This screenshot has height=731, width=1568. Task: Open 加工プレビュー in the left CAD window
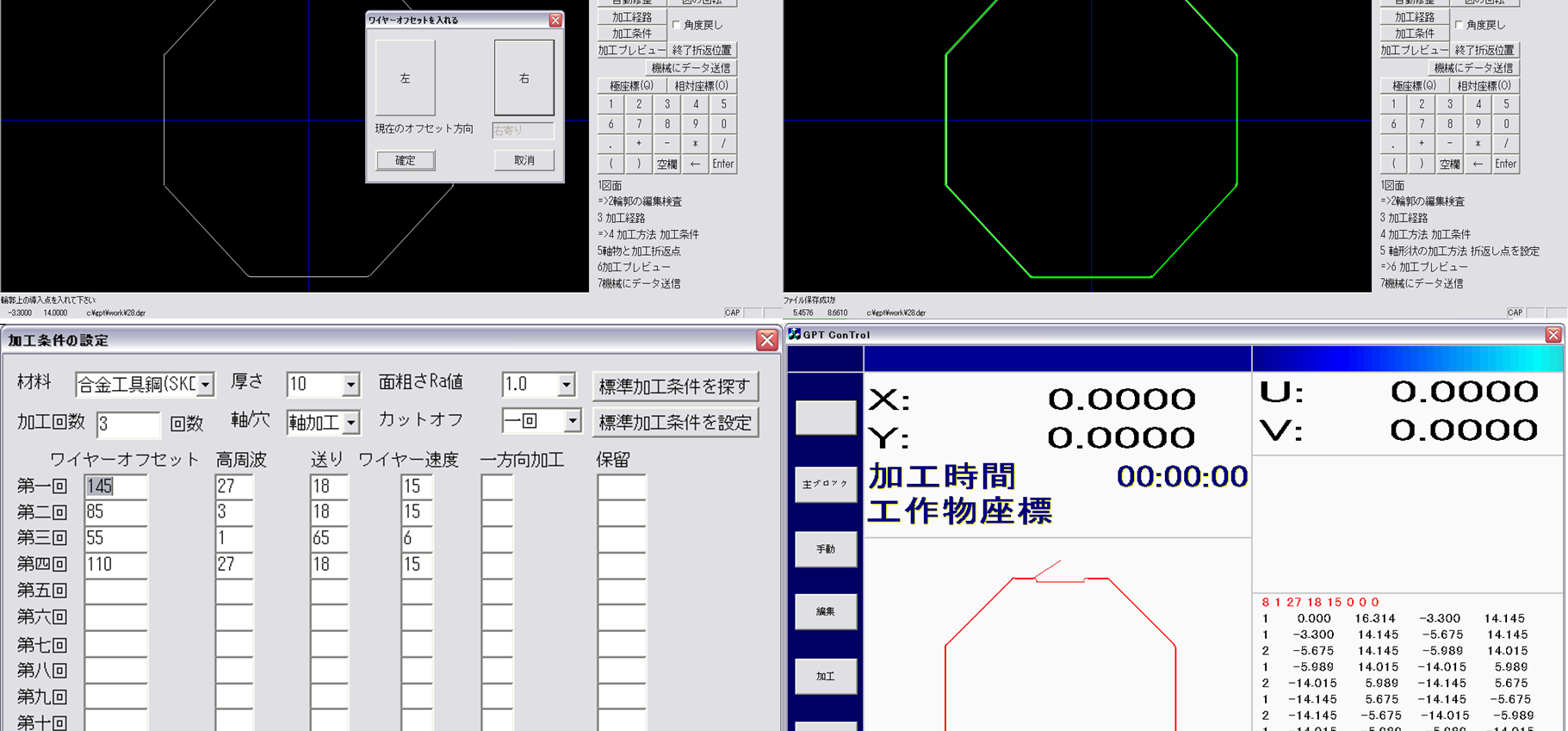pos(631,50)
